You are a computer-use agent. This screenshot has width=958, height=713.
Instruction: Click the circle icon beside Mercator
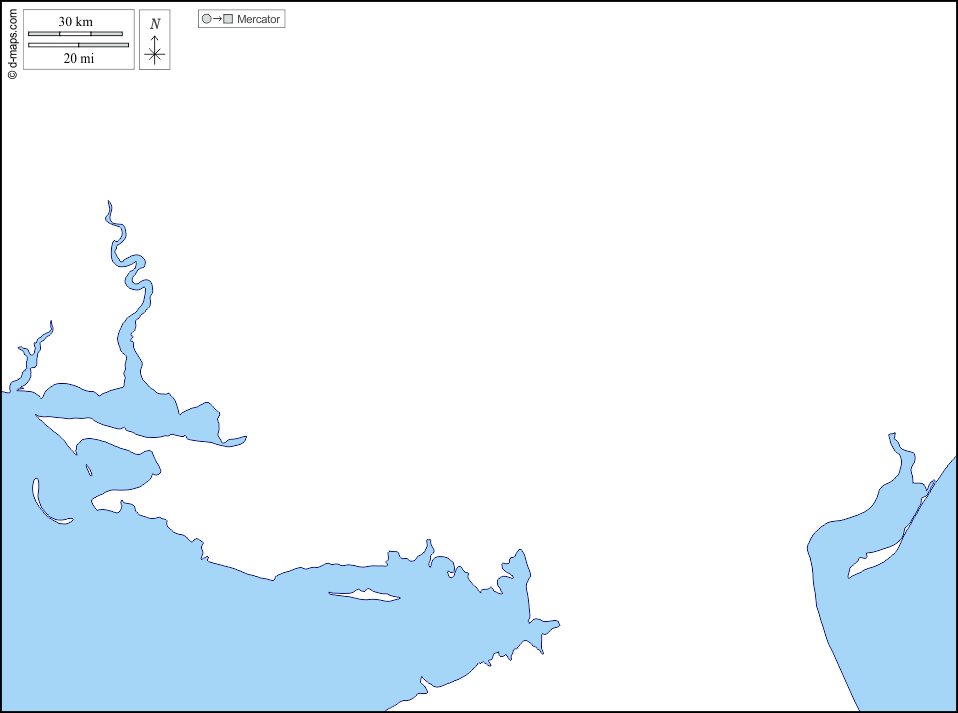[x=206, y=19]
